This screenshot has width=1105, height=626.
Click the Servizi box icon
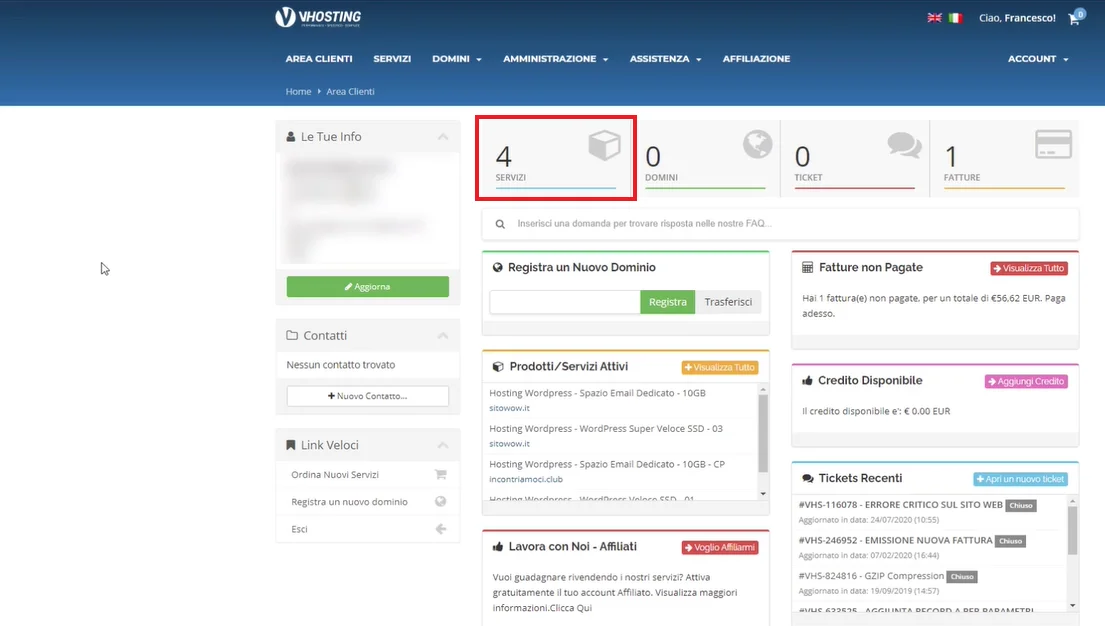point(604,145)
